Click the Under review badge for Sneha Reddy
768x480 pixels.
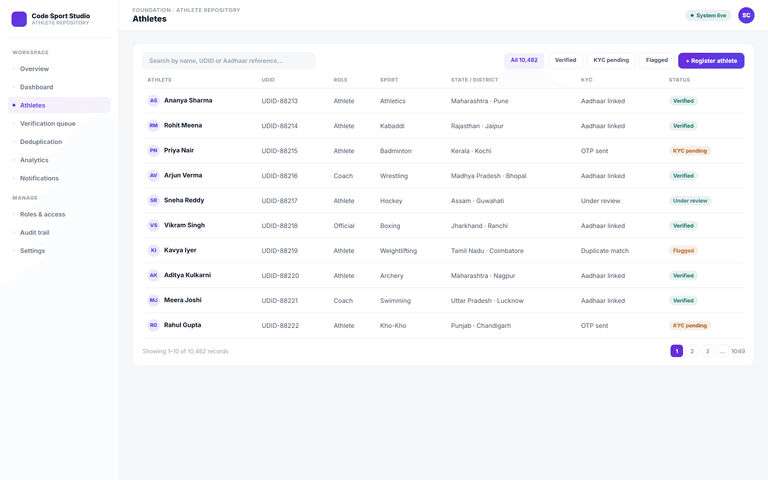pos(690,201)
